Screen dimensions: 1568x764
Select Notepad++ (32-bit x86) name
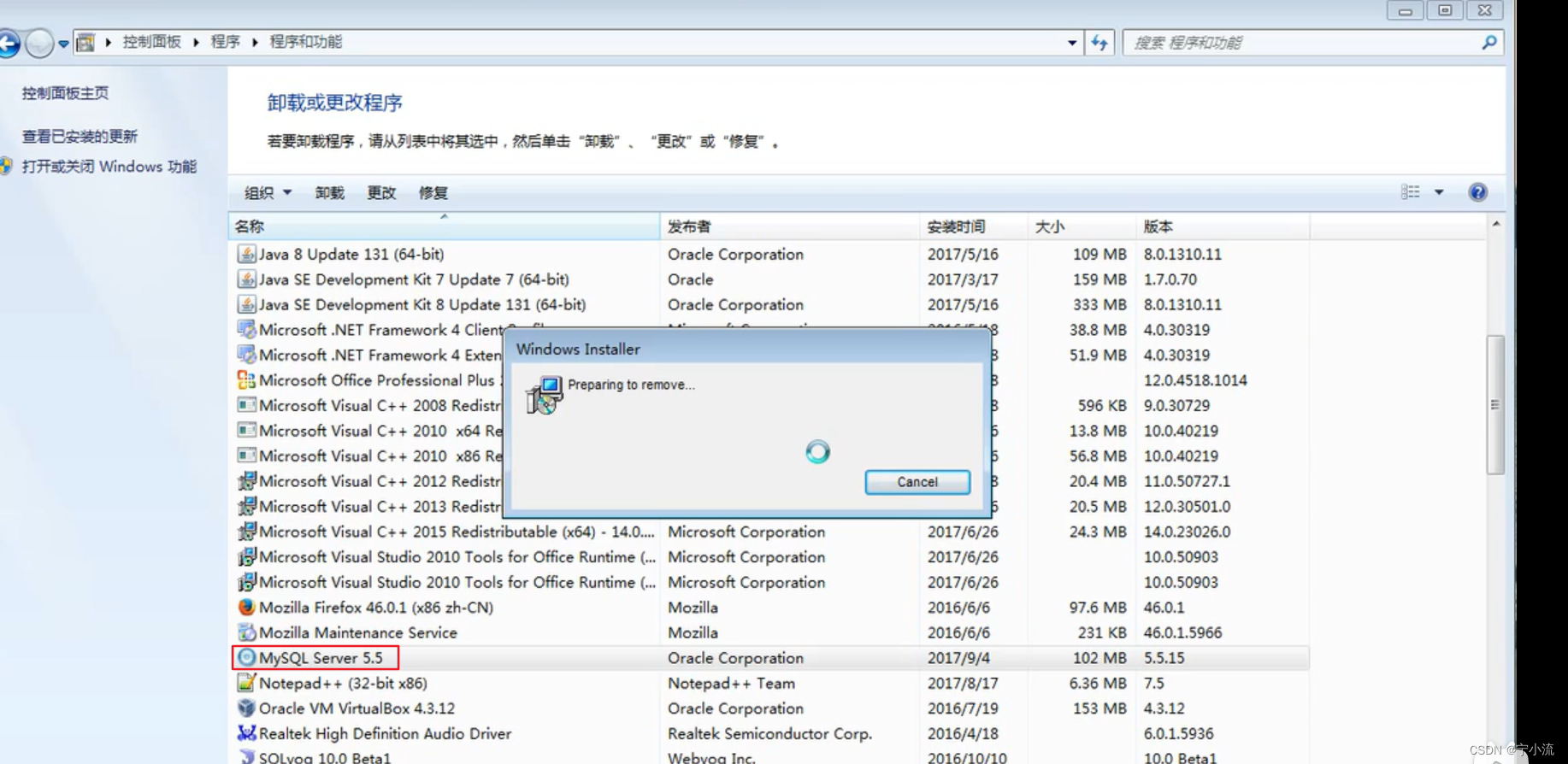343,683
